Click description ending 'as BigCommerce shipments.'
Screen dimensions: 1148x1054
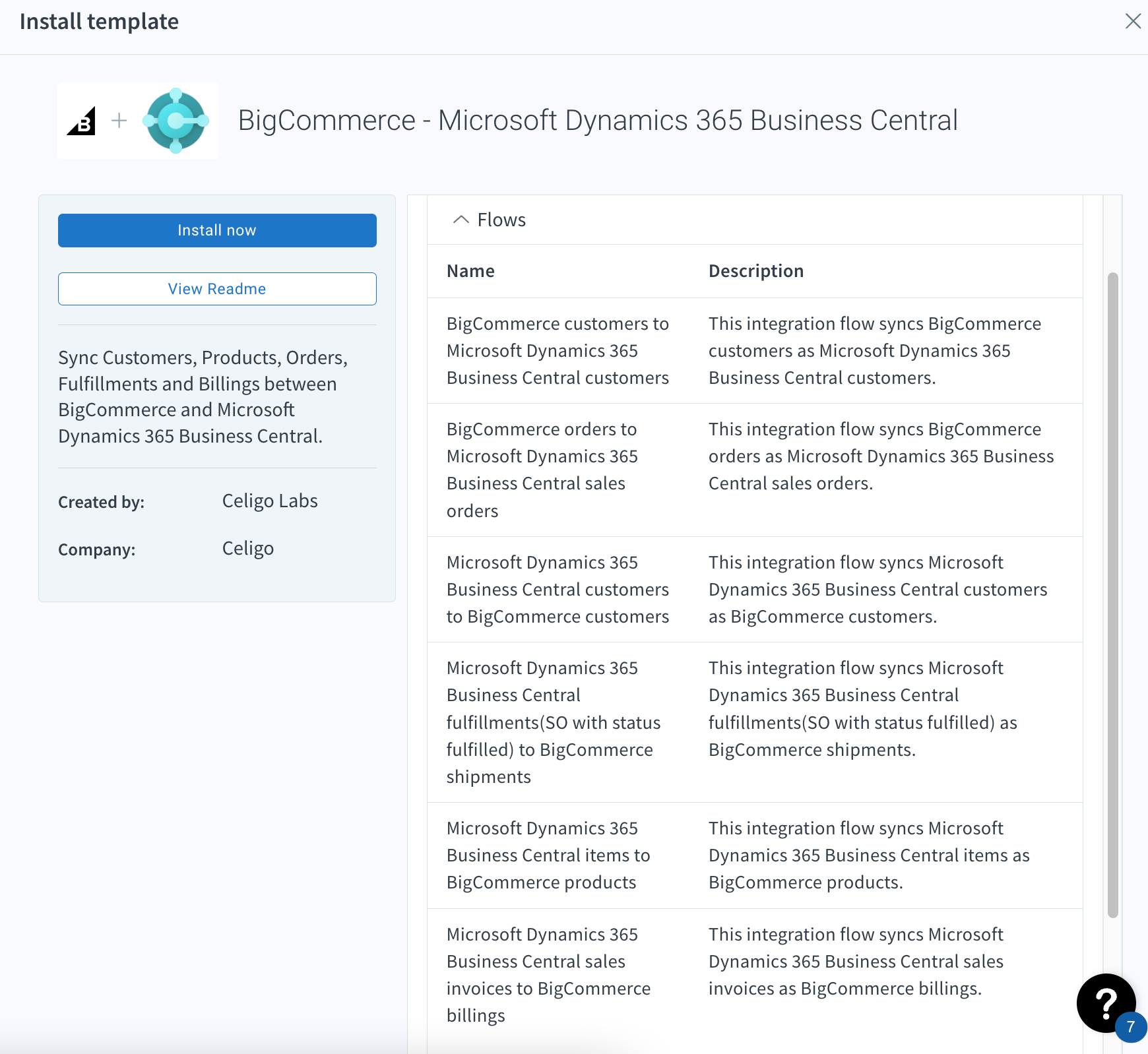click(863, 709)
